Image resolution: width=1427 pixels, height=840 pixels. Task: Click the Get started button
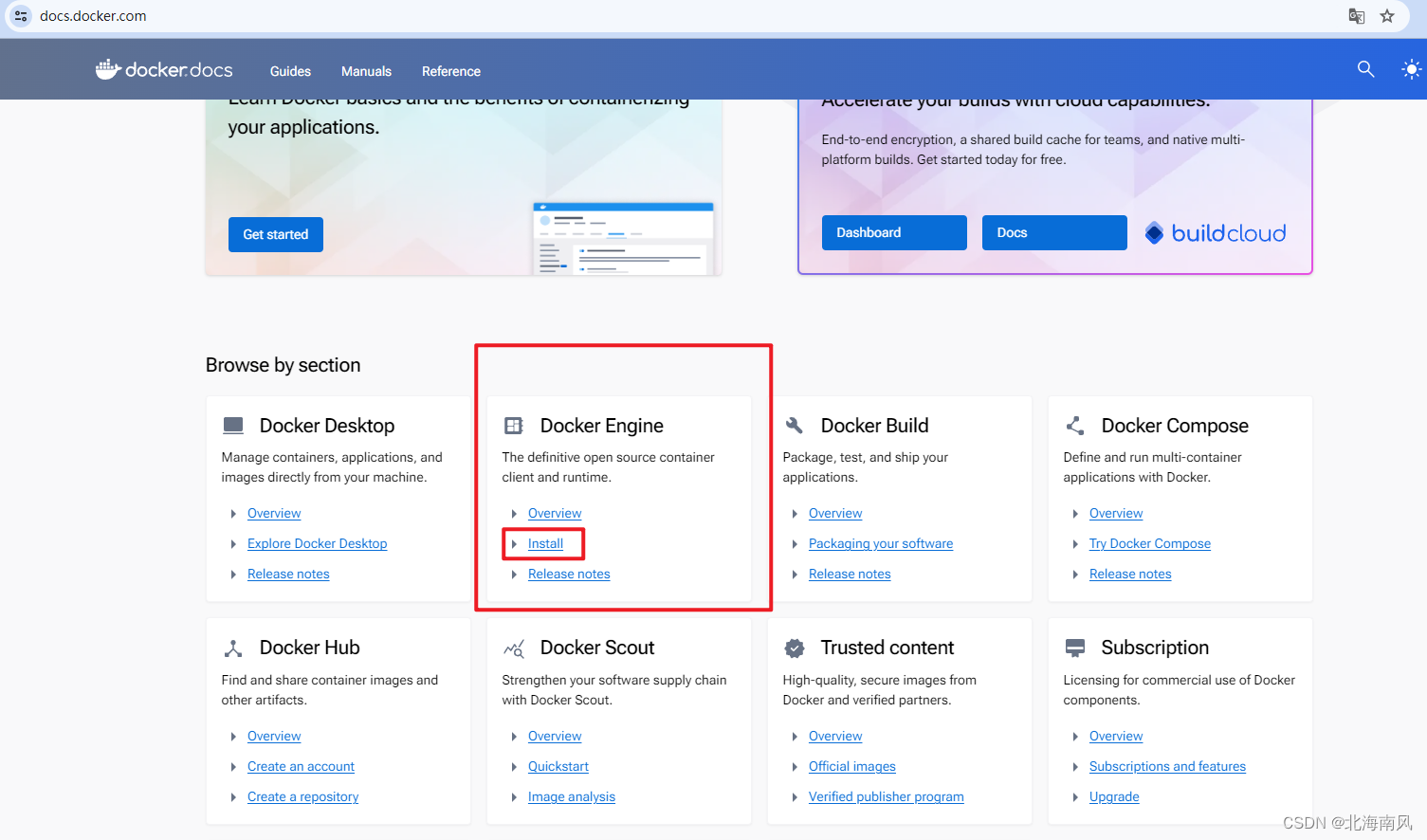coord(276,234)
